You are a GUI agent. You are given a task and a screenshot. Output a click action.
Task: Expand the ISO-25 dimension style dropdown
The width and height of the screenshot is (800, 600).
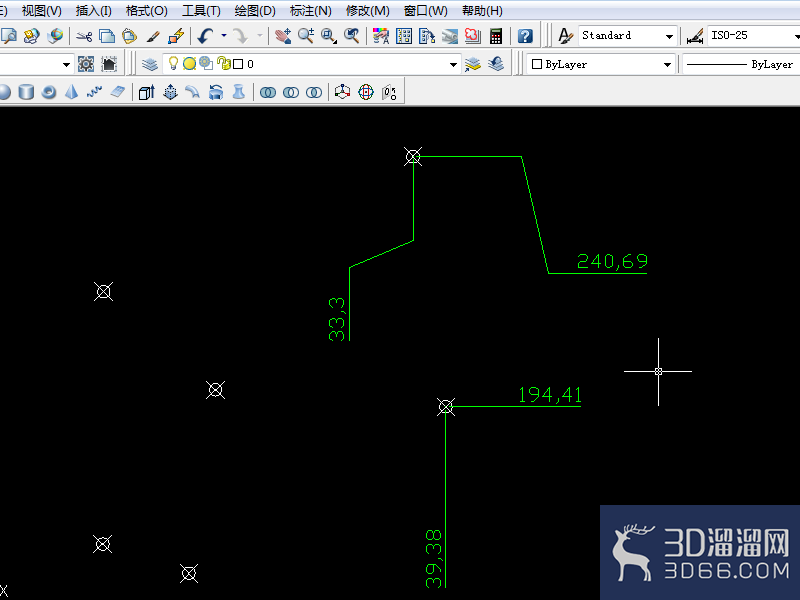click(x=796, y=36)
